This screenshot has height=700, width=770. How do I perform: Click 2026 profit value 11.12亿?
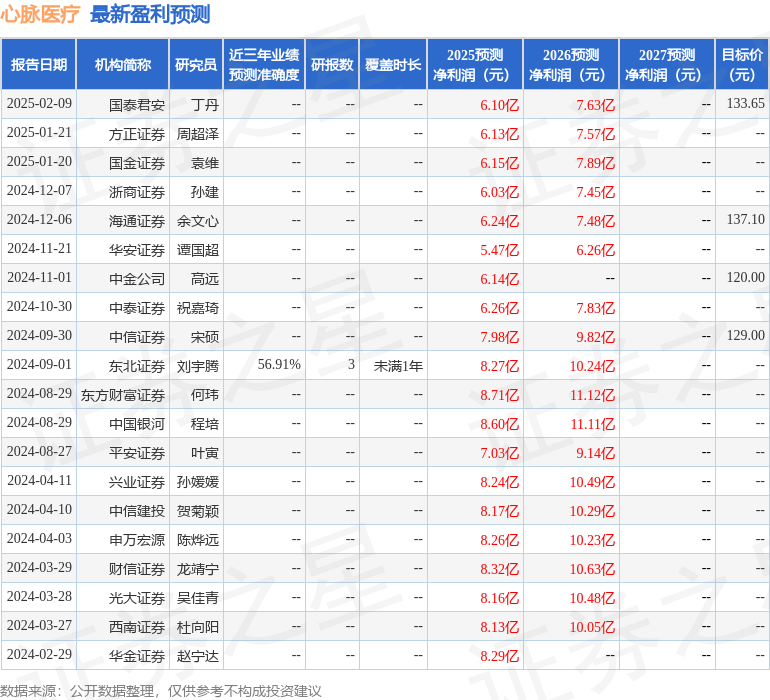pyautogui.click(x=592, y=395)
